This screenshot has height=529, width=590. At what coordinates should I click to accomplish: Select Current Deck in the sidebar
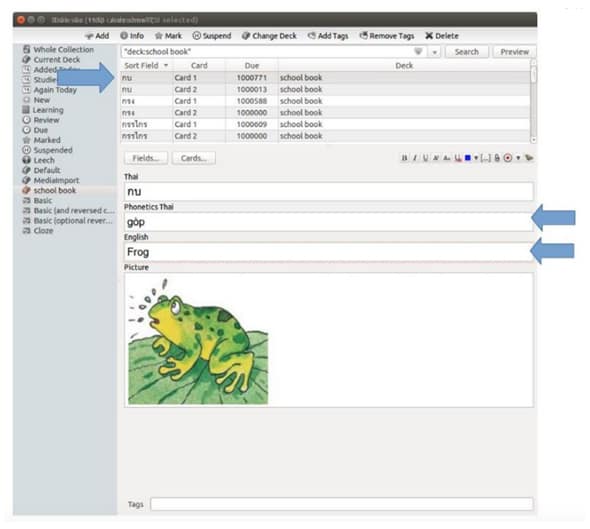[52, 59]
